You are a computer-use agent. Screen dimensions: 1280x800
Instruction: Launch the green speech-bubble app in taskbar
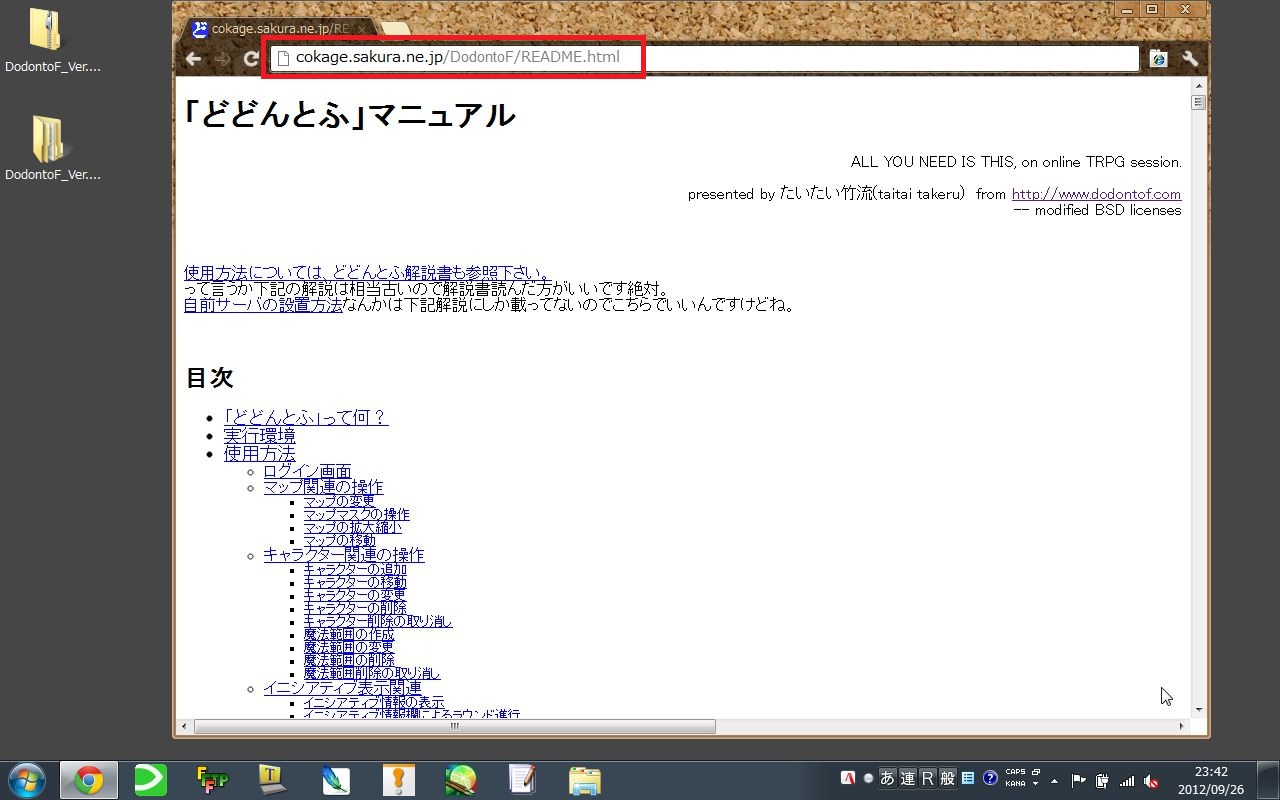151,780
